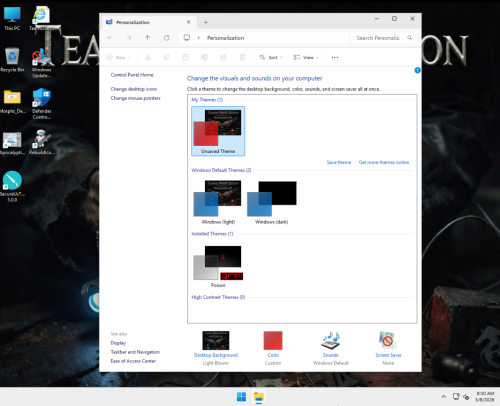Open the View dropdown
The image size is (500, 406).
(x=306, y=57)
